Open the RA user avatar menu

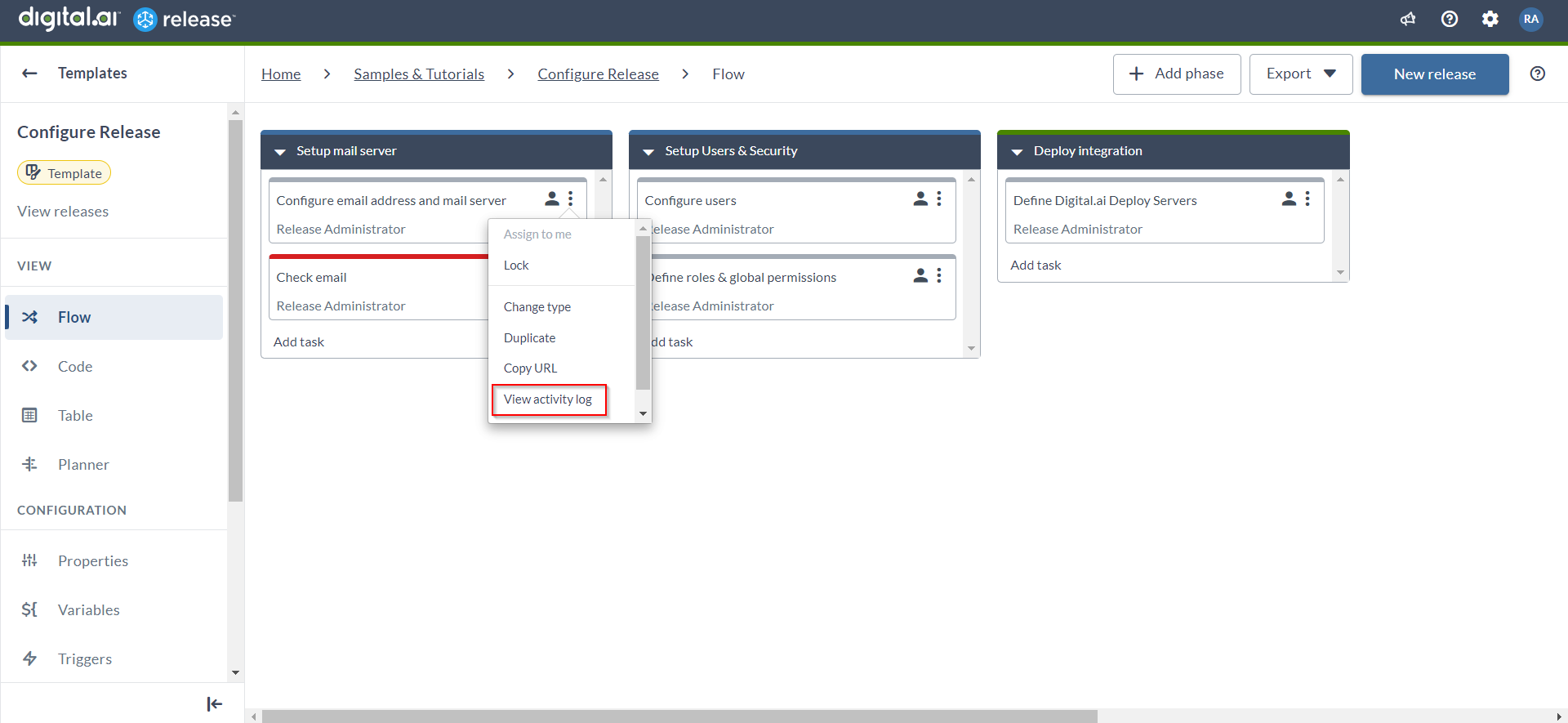tap(1531, 19)
